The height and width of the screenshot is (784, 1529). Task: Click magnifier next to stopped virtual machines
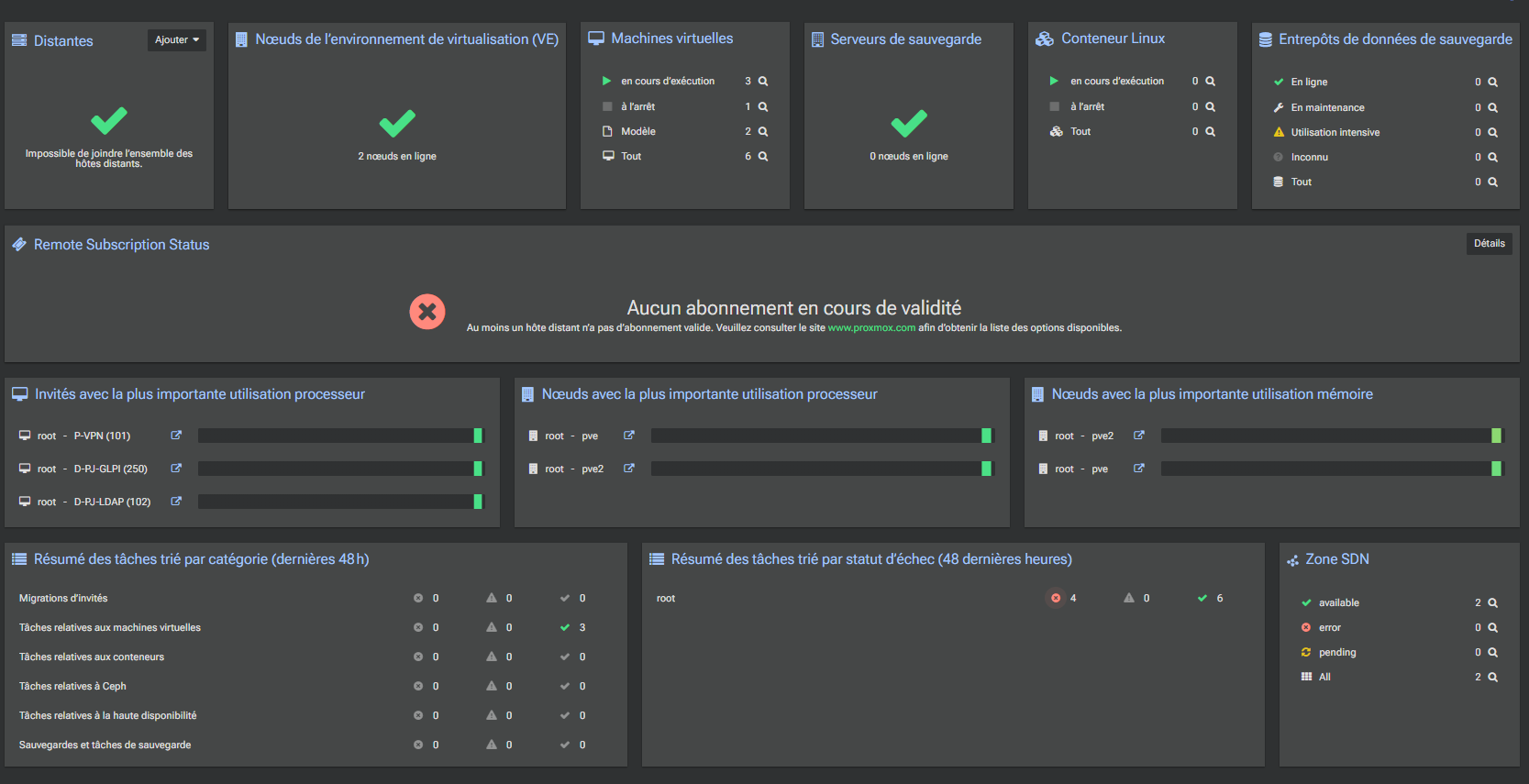[x=763, y=107]
